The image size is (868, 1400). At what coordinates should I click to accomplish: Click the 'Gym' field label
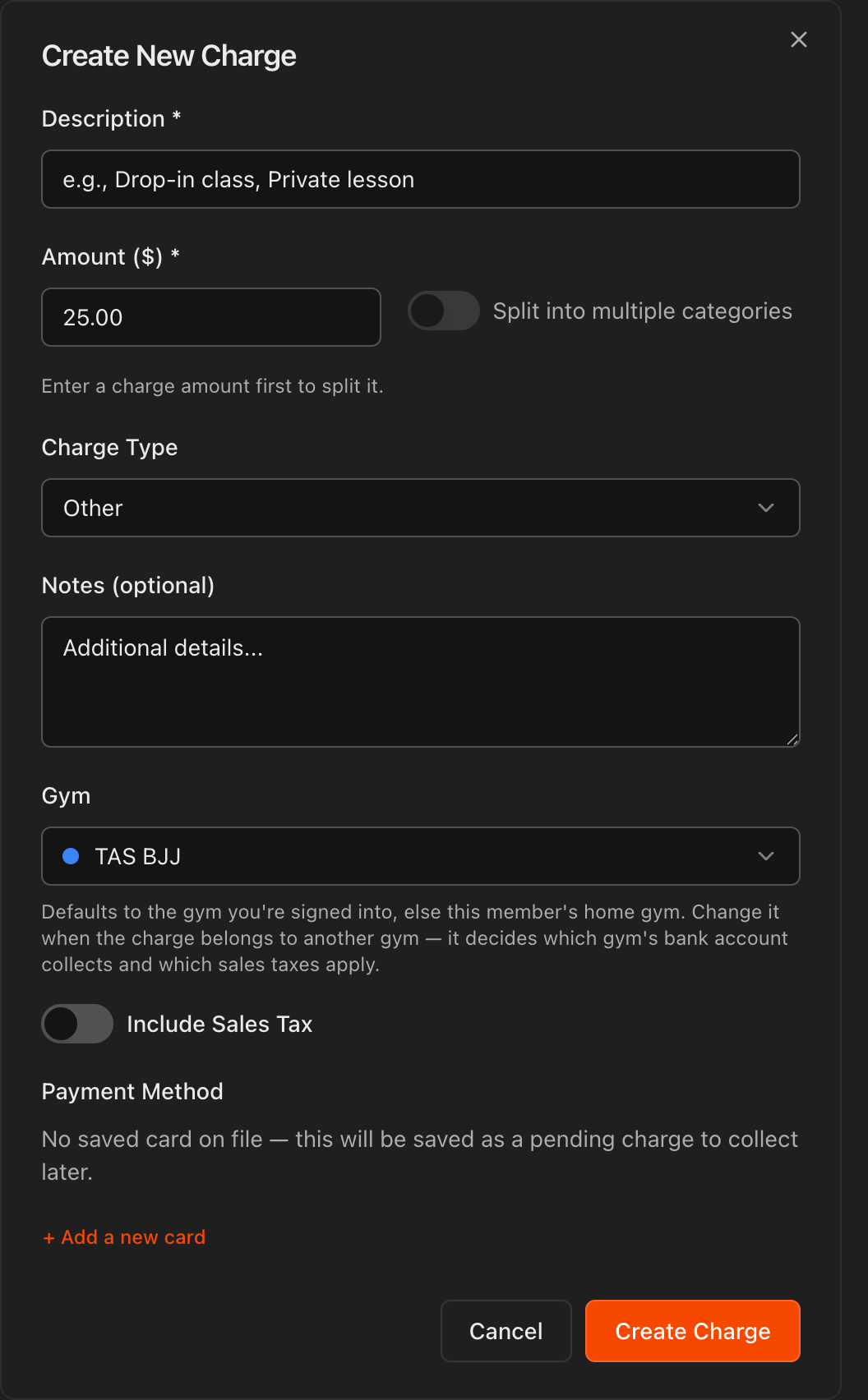67,795
